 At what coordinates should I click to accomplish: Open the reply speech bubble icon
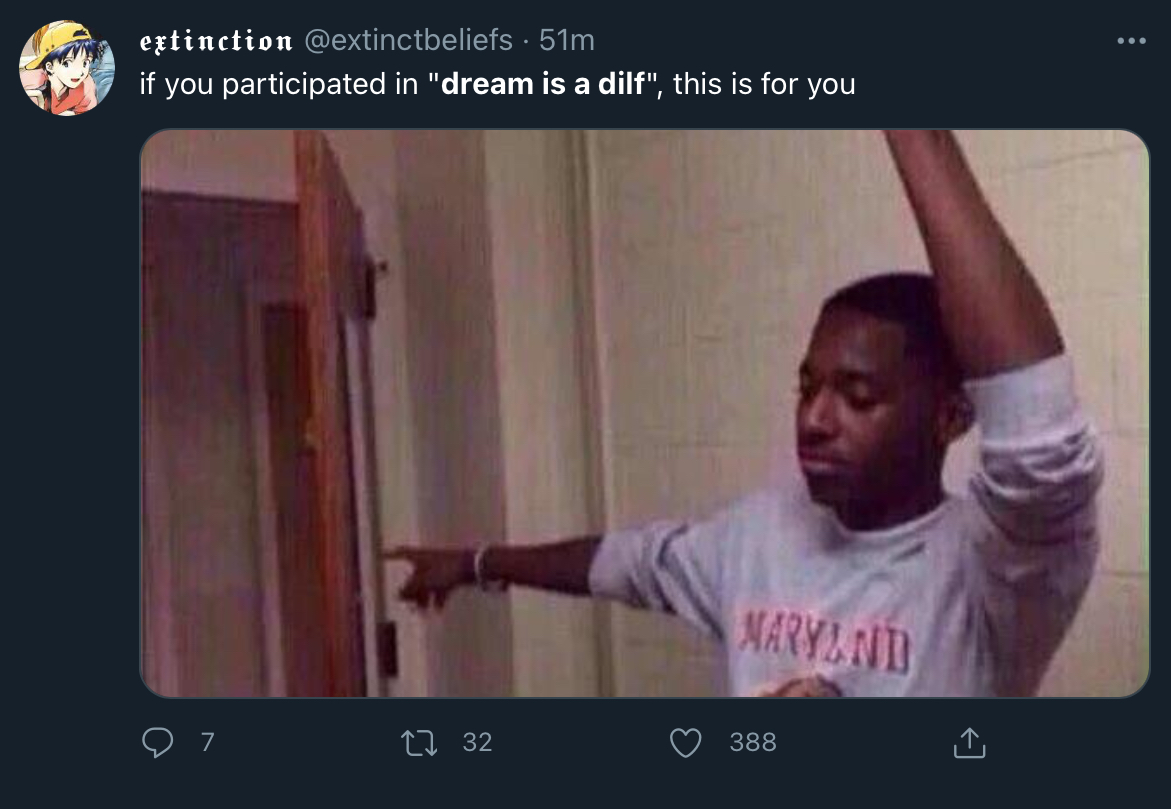point(158,743)
